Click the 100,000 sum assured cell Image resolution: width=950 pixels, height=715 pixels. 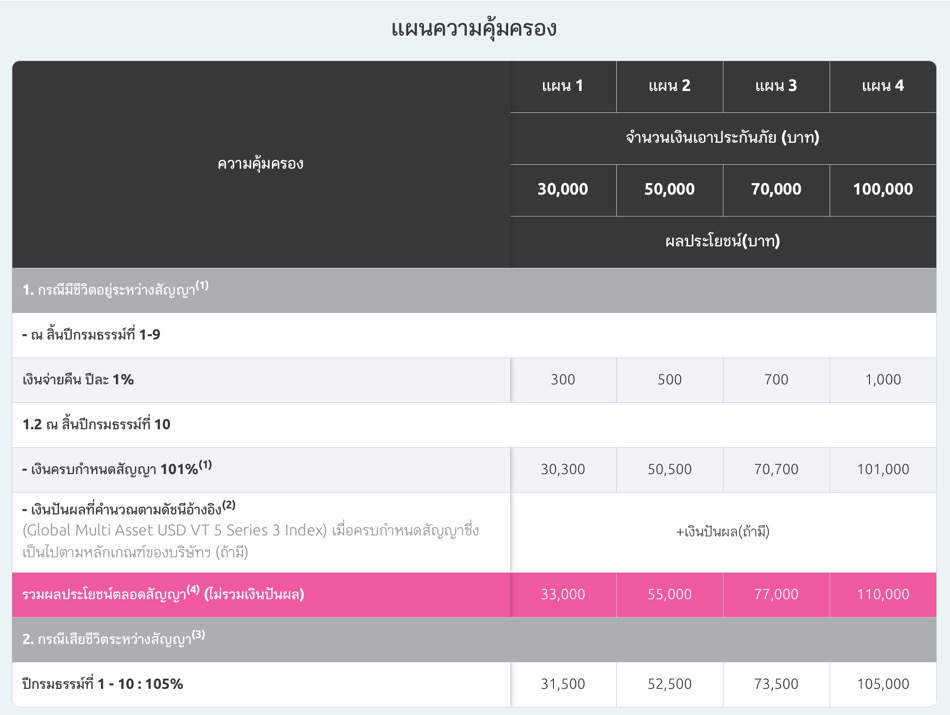click(883, 190)
